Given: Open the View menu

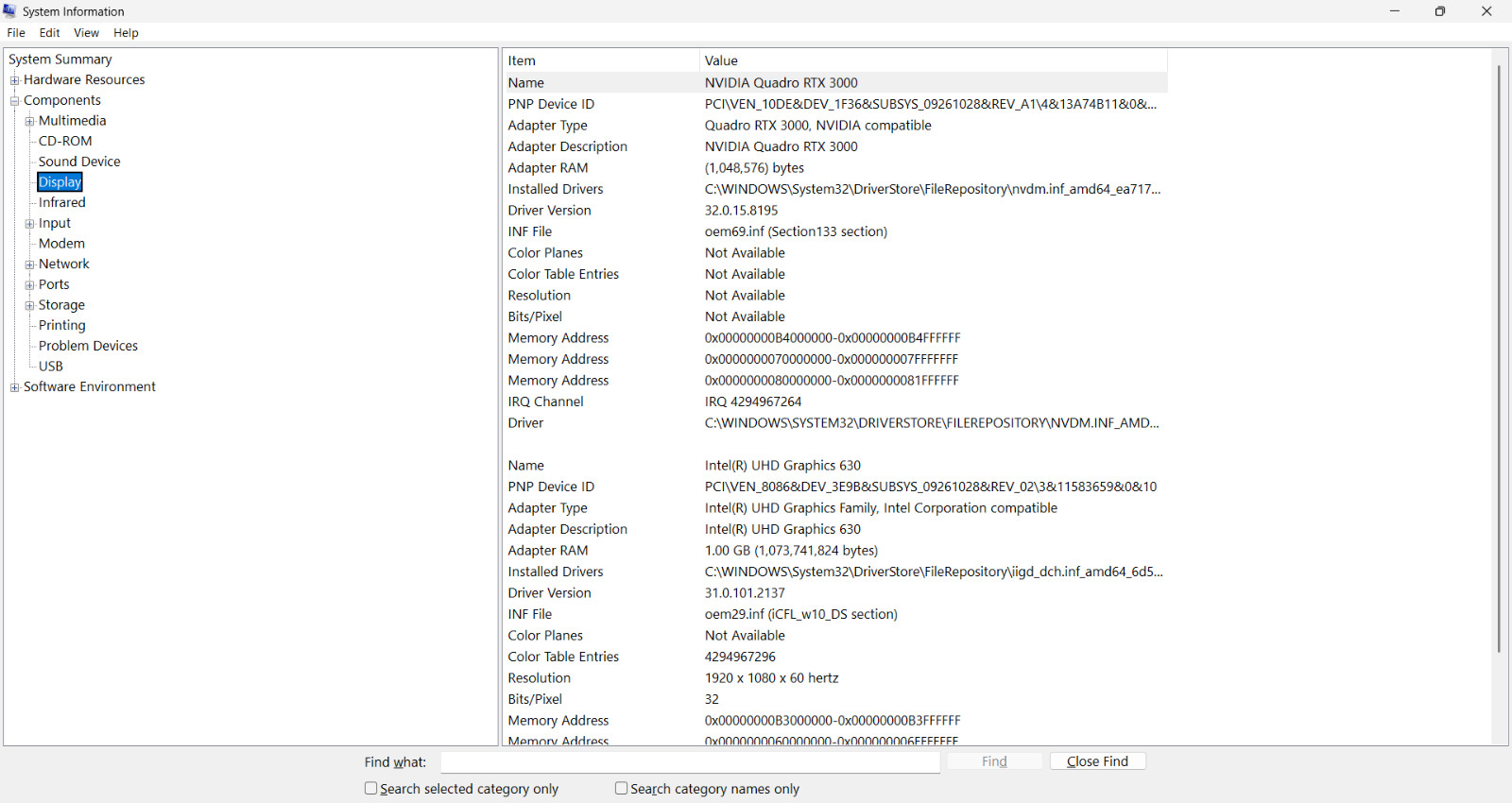Looking at the screenshot, I should point(86,33).
